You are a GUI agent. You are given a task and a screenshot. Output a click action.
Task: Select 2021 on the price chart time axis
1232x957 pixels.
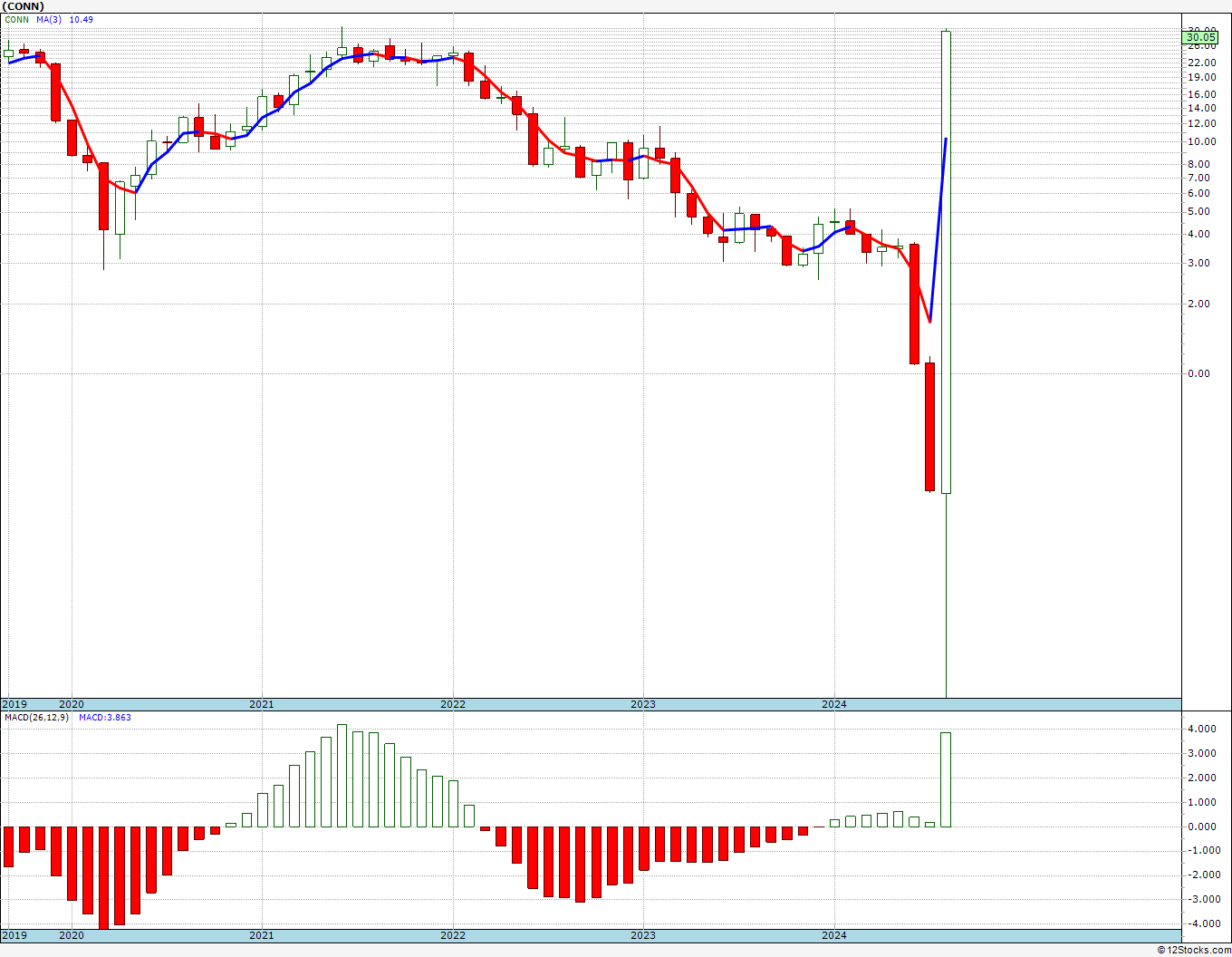[x=262, y=704]
